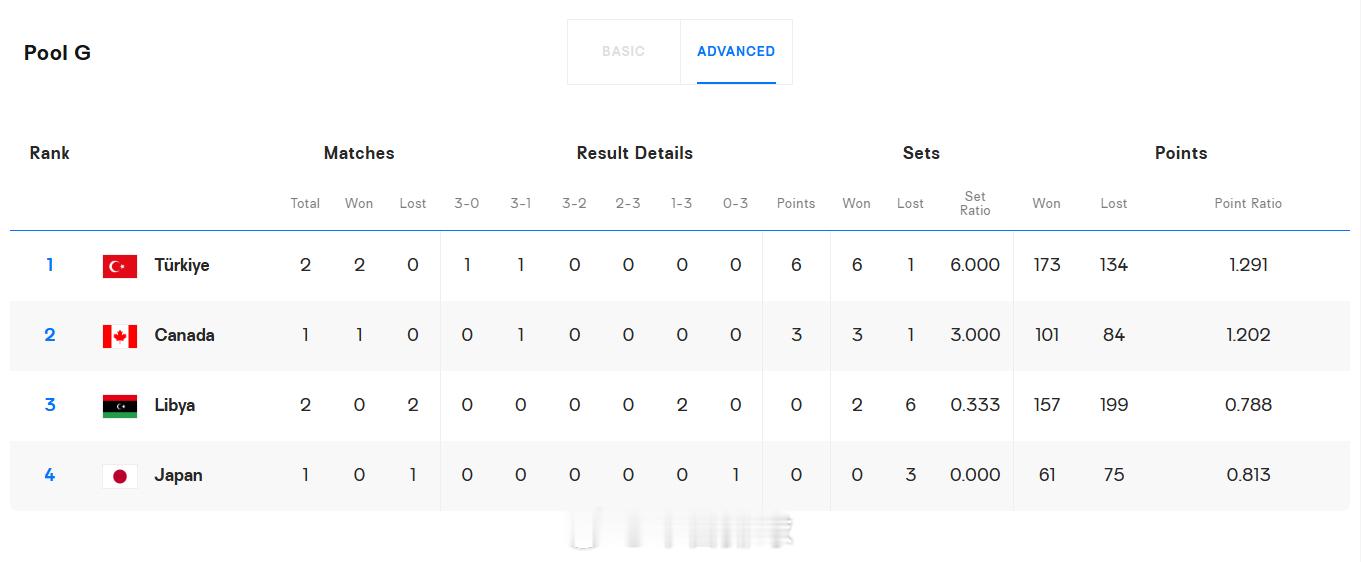The width and height of the screenshot is (1361, 562).
Task: Click the Result Details group header
Action: coord(635,153)
